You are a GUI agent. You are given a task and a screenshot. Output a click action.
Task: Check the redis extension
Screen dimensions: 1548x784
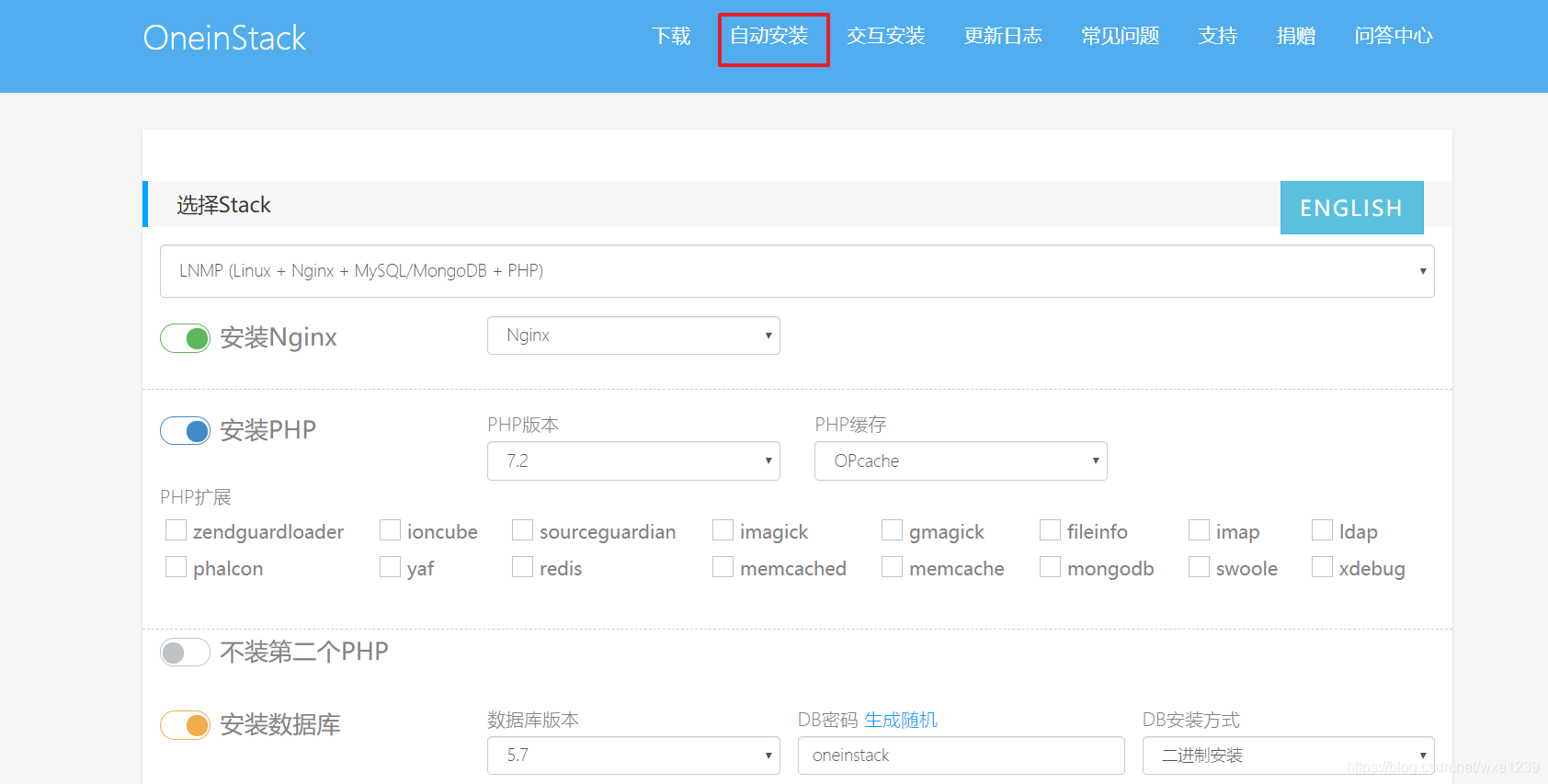click(x=522, y=567)
